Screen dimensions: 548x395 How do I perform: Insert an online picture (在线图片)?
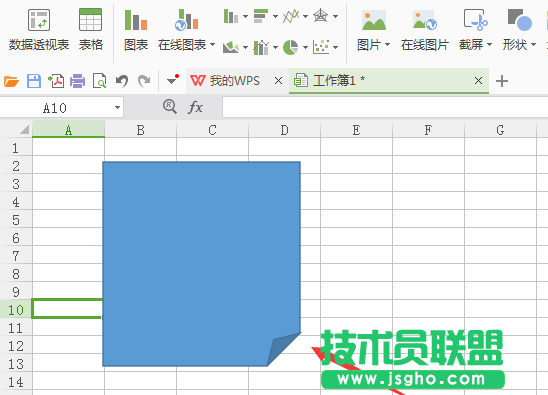pyautogui.click(x=424, y=30)
